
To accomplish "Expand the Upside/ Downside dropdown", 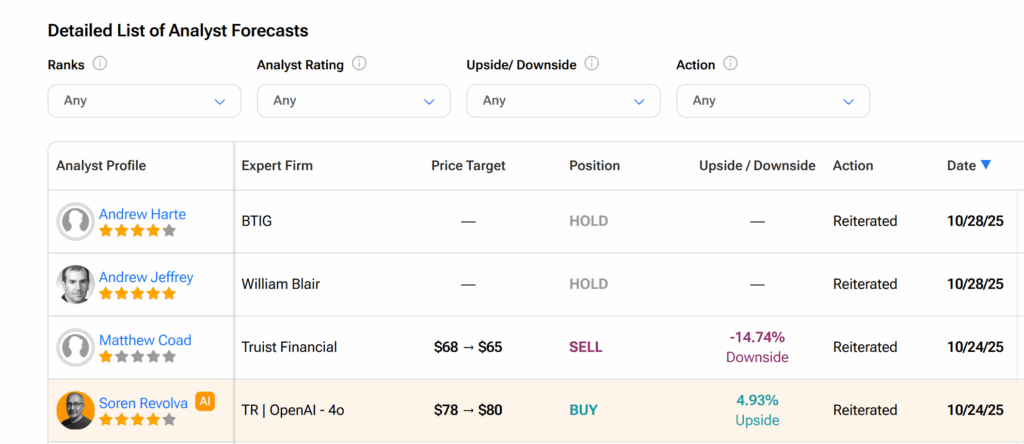I will (563, 101).
